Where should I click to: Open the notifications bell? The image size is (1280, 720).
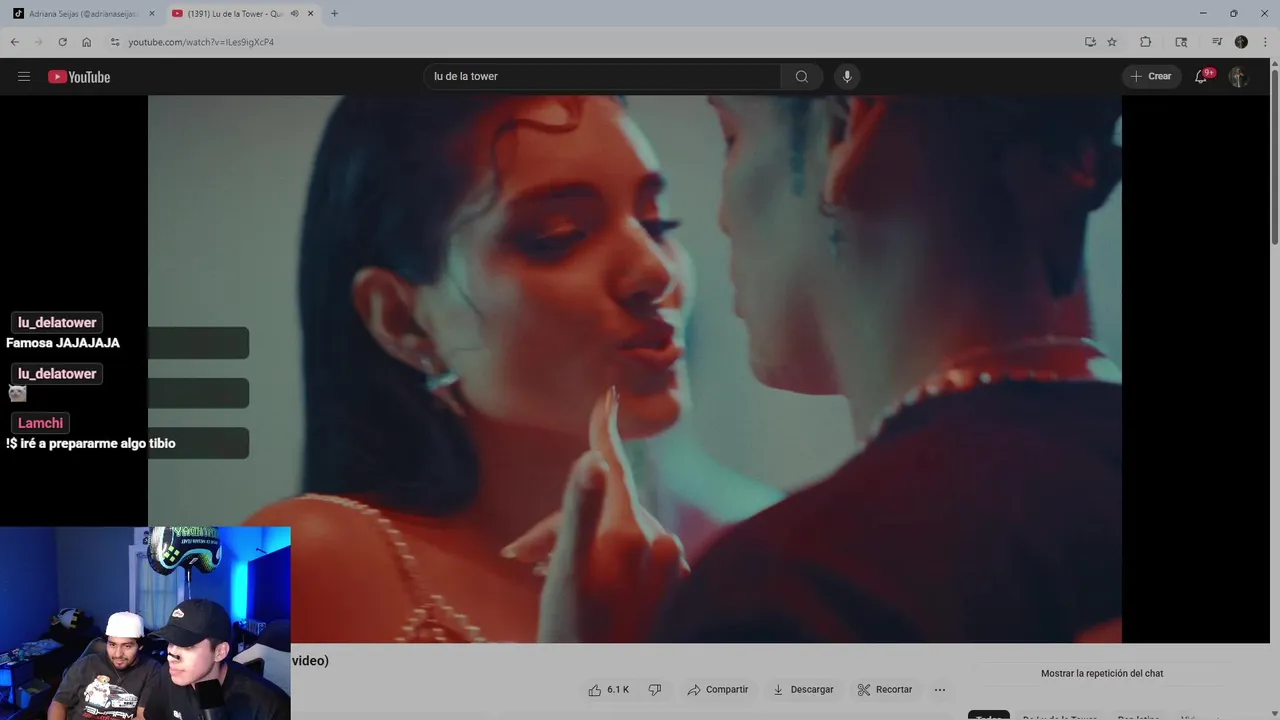[1201, 77]
